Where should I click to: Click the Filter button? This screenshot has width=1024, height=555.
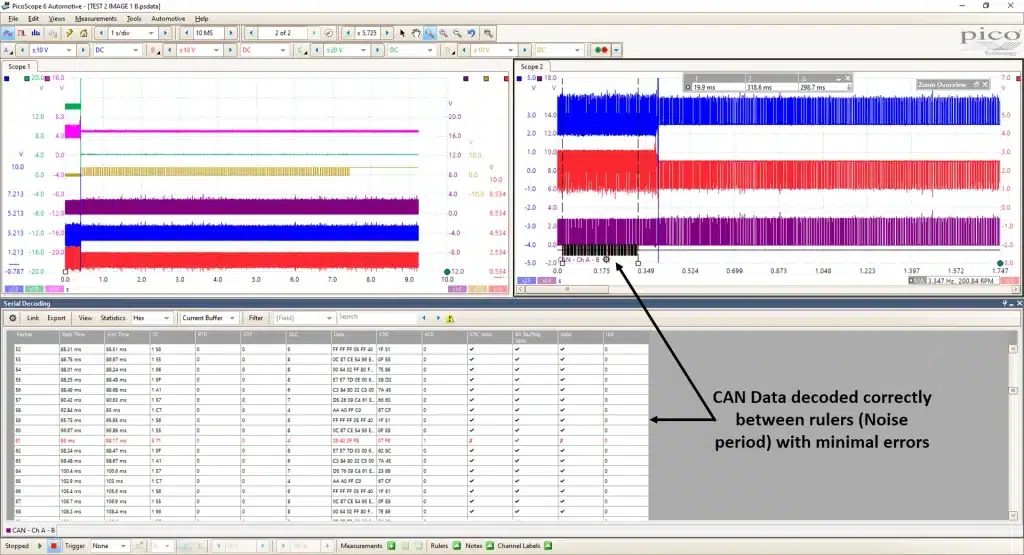click(256, 318)
